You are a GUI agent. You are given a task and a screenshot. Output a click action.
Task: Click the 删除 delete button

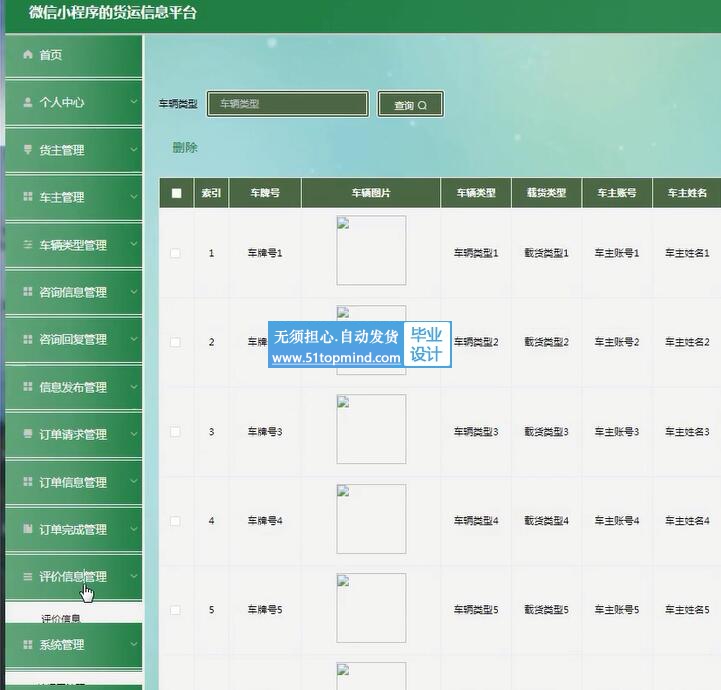(x=185, y=148)
